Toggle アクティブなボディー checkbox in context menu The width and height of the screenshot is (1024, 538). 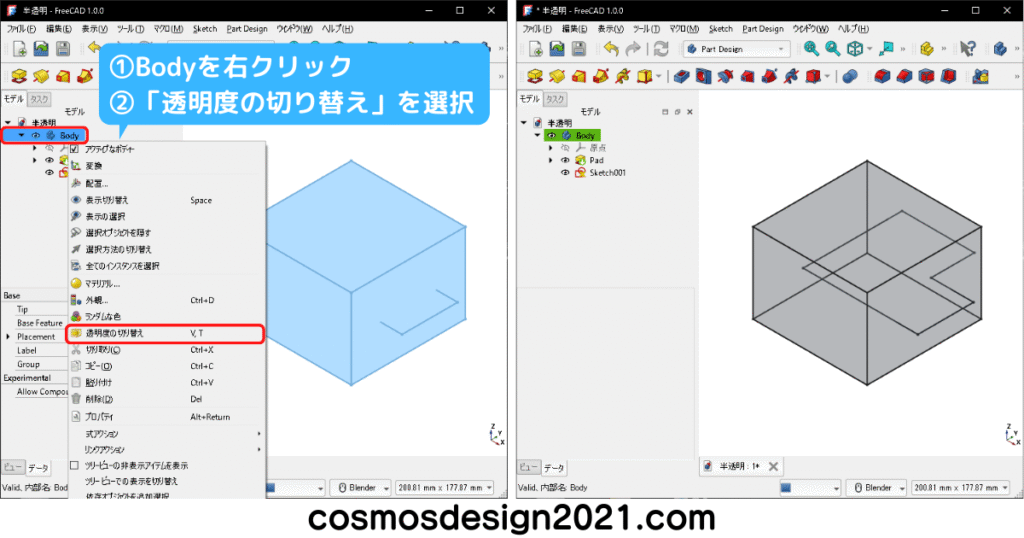click(74, 150)
